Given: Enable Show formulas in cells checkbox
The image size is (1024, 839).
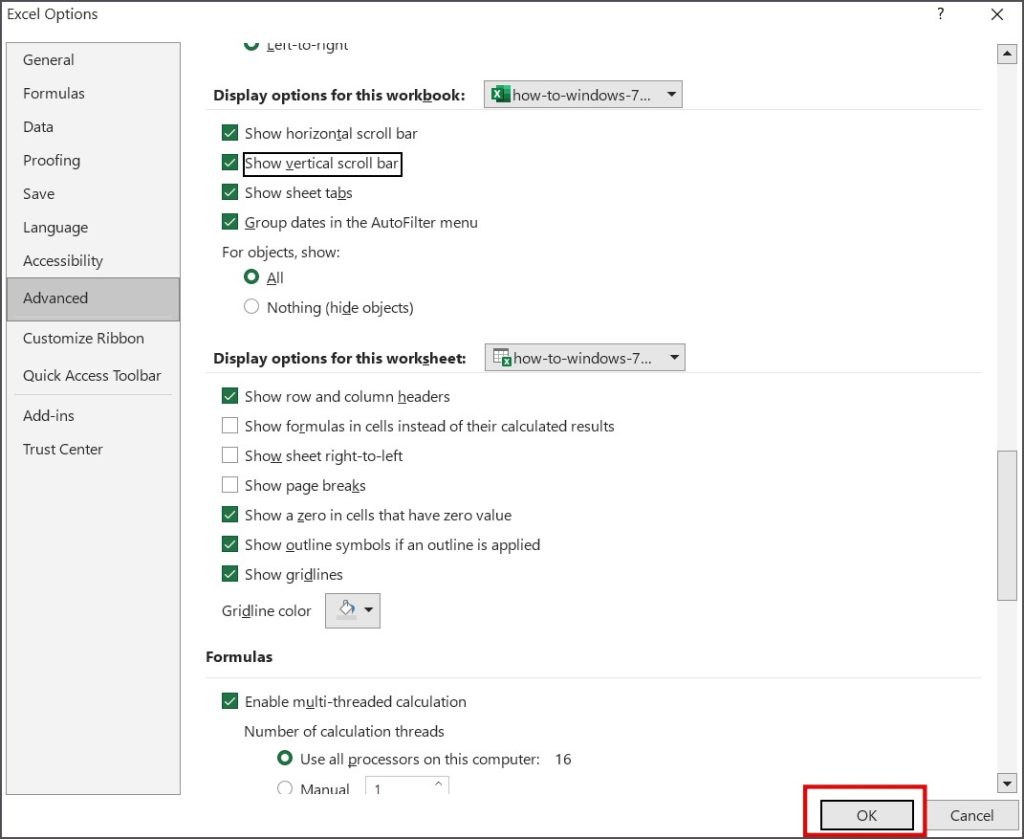Looking at the screenshot, I should pos(230,426).
